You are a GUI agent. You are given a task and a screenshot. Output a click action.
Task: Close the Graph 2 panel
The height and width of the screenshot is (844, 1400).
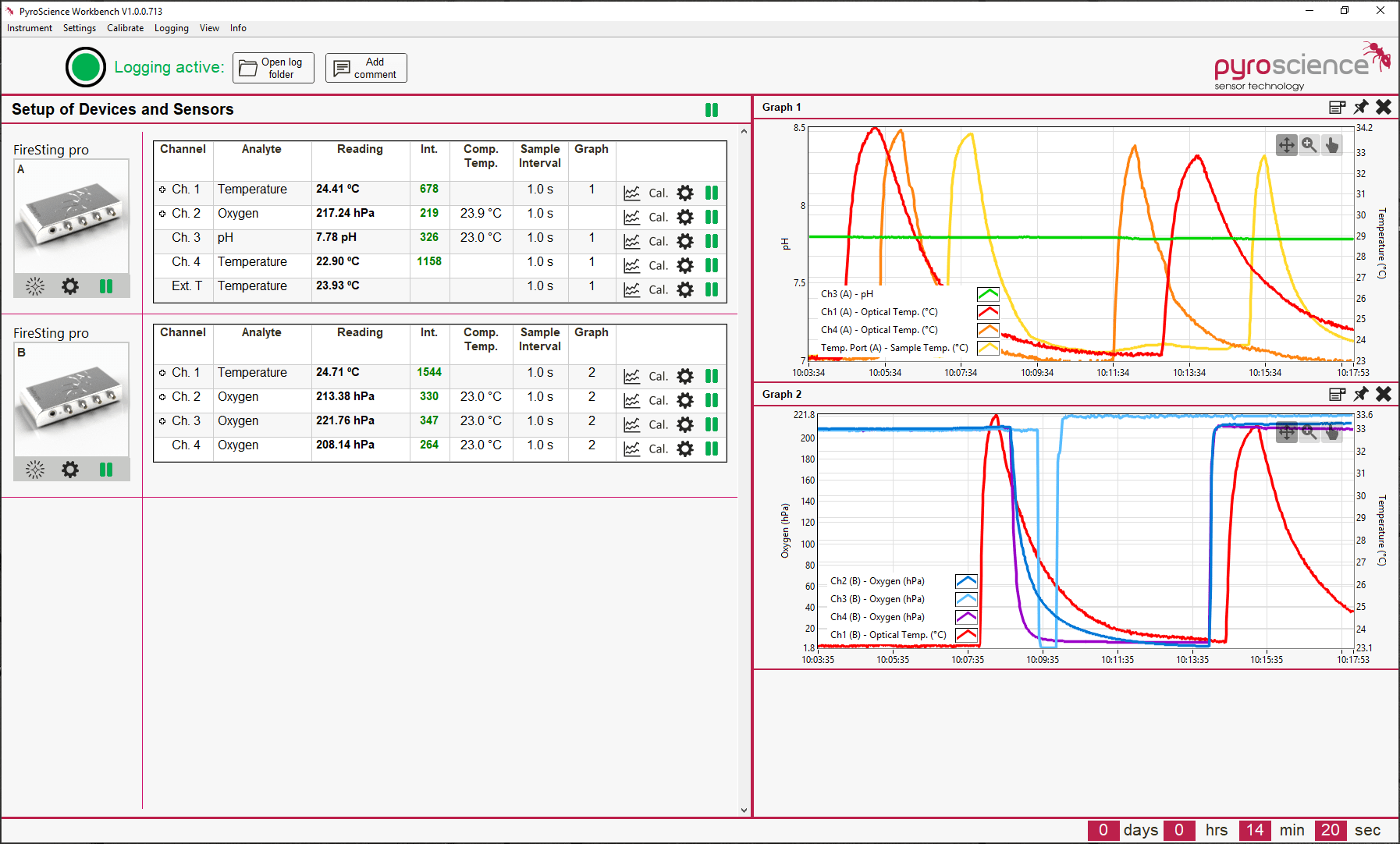1384,394
